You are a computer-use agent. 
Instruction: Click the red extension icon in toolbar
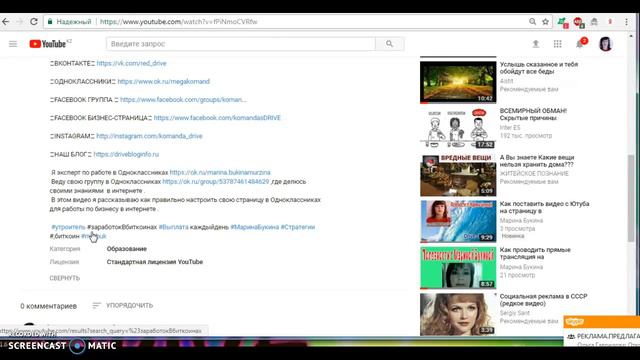coord(578,22)
